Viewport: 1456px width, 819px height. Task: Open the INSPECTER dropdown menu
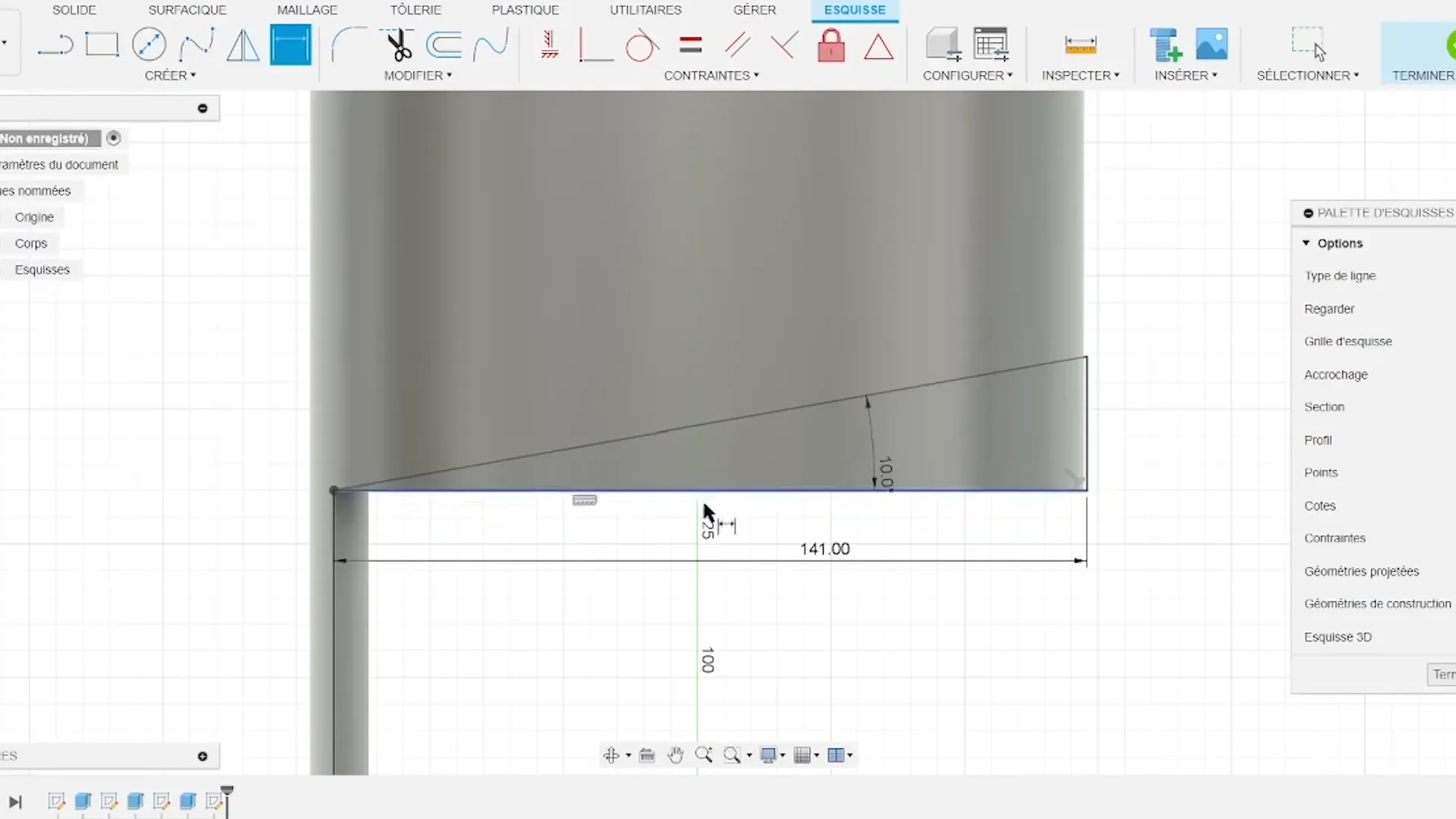click(x=1081, y=75)
